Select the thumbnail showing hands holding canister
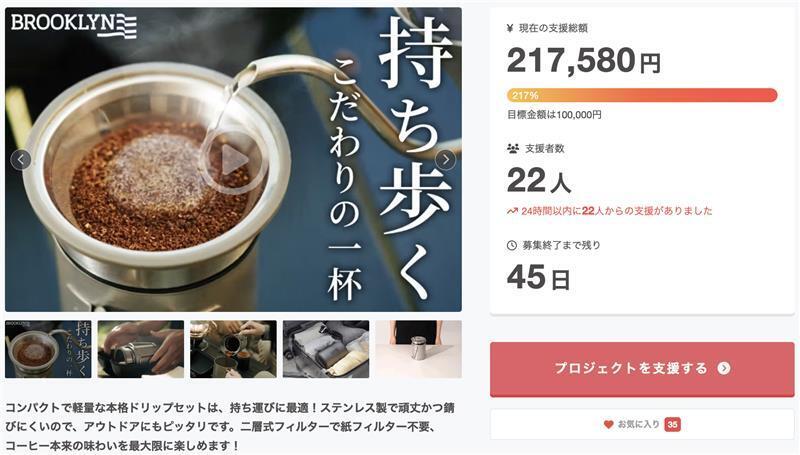 coord(141,349)
